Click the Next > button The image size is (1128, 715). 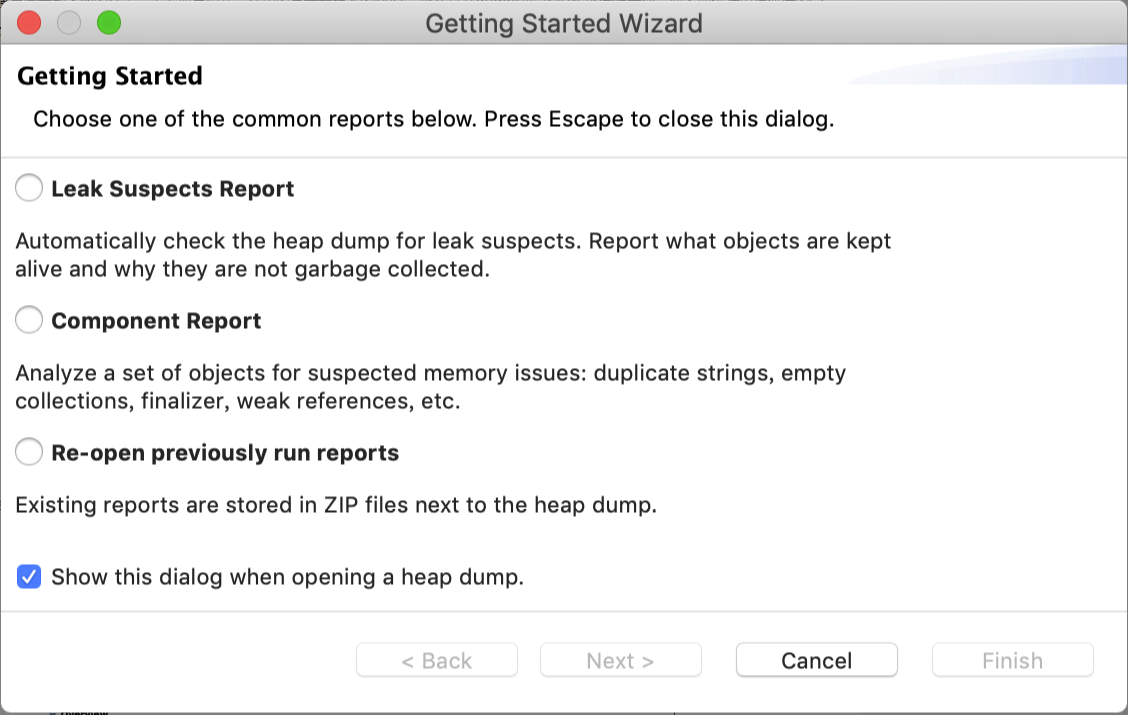pyautogui.click(x=620, y=660)
